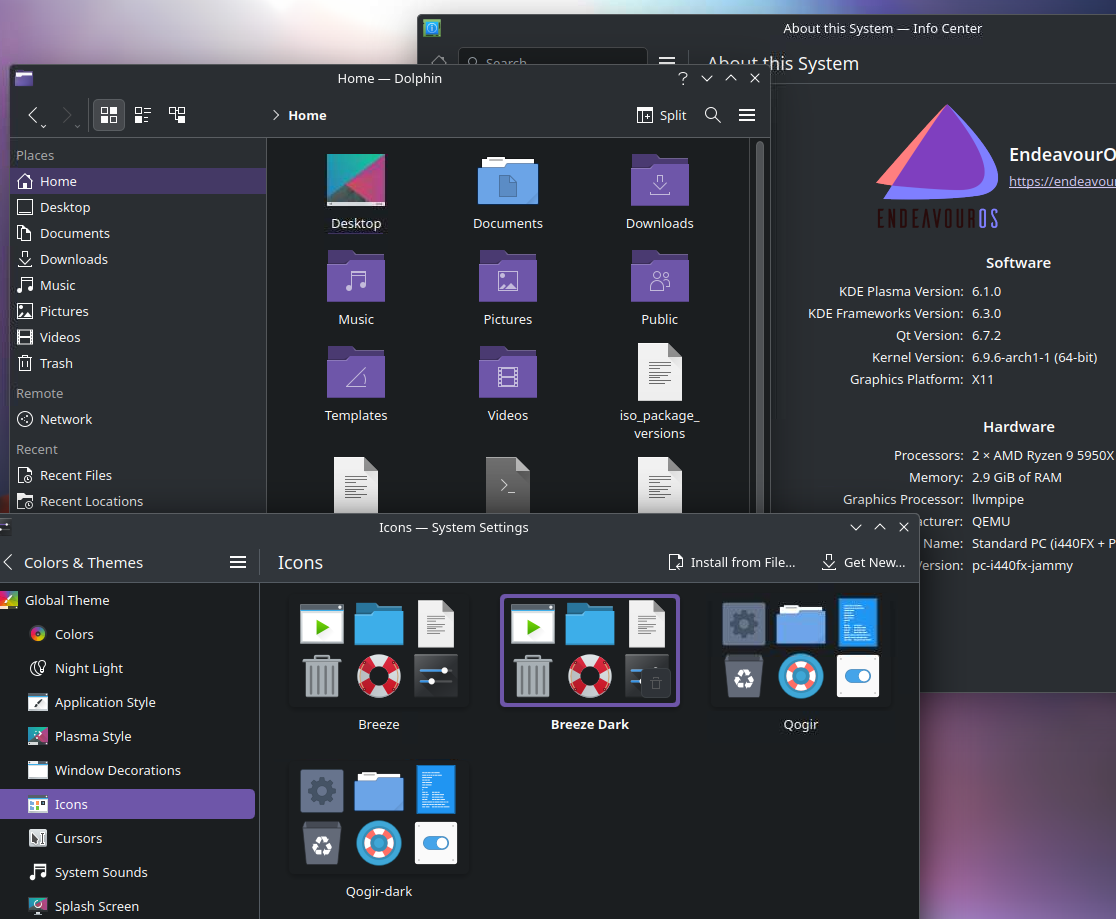Image resolution: width=1116 pixels, height=919 pixels.
Task: Open Recent Locations in sidebar
Action: [x=138, y=501]
